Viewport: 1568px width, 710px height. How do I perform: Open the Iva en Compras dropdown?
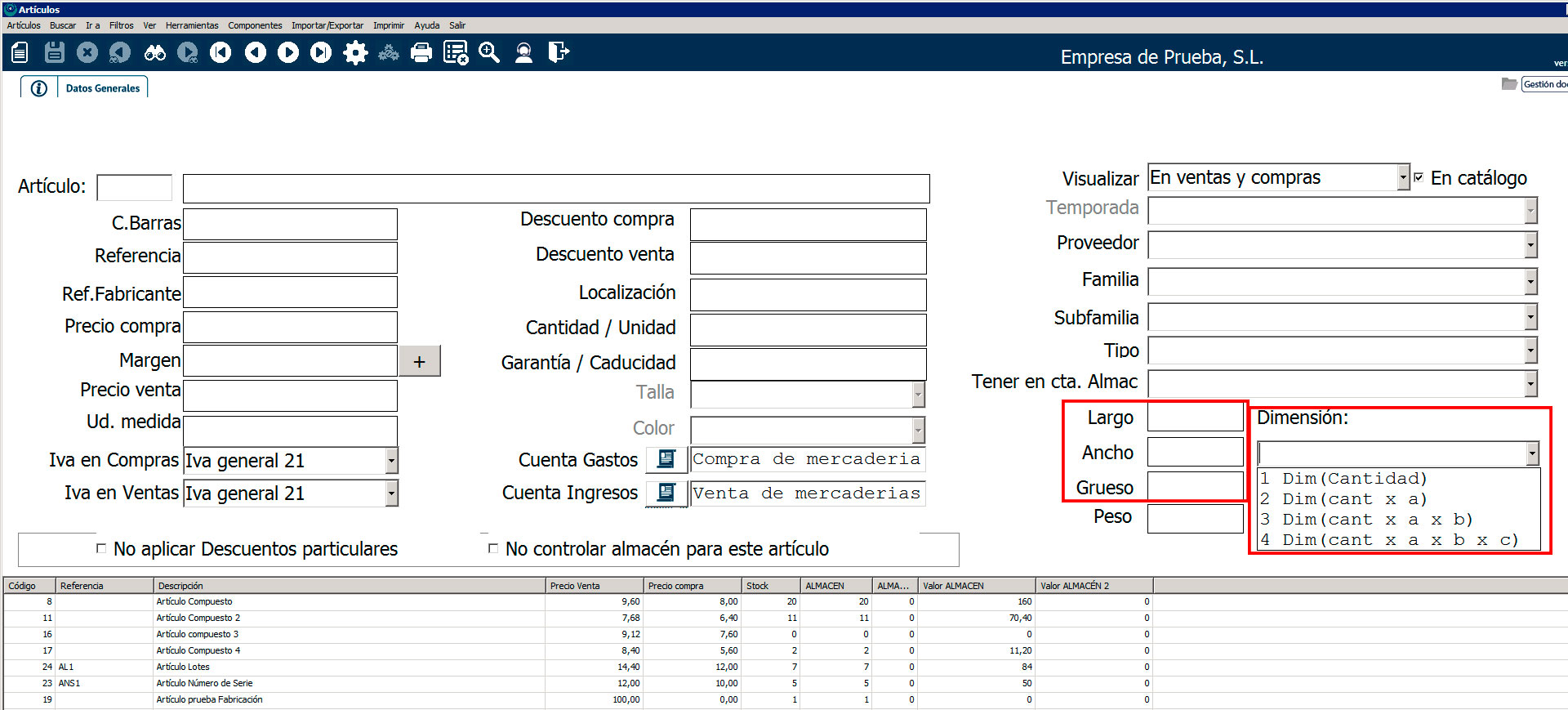pyautogui.click(x=391, y=461)
